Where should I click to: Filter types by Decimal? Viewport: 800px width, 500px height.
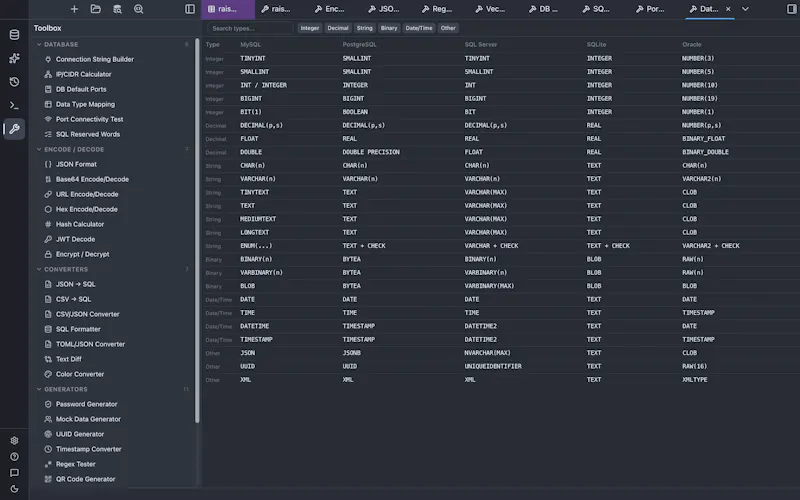click(338, 28)
